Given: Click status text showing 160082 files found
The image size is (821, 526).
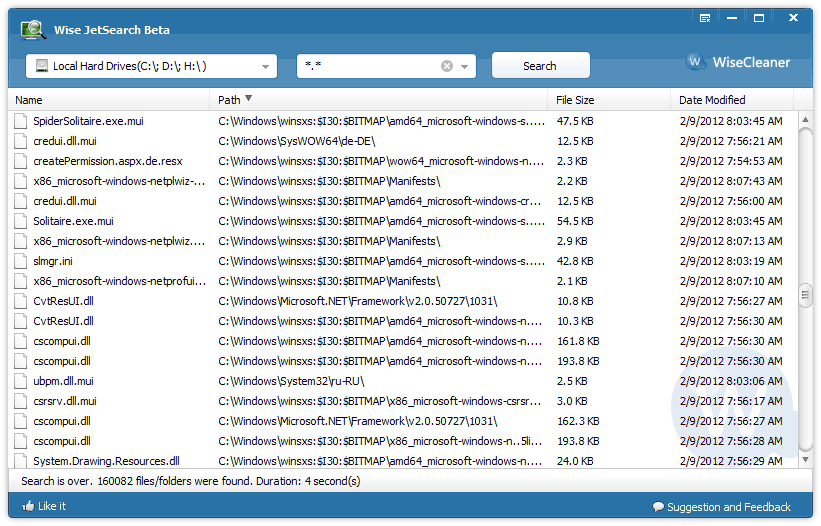Looking at the screenshot, I should [191, 480].
